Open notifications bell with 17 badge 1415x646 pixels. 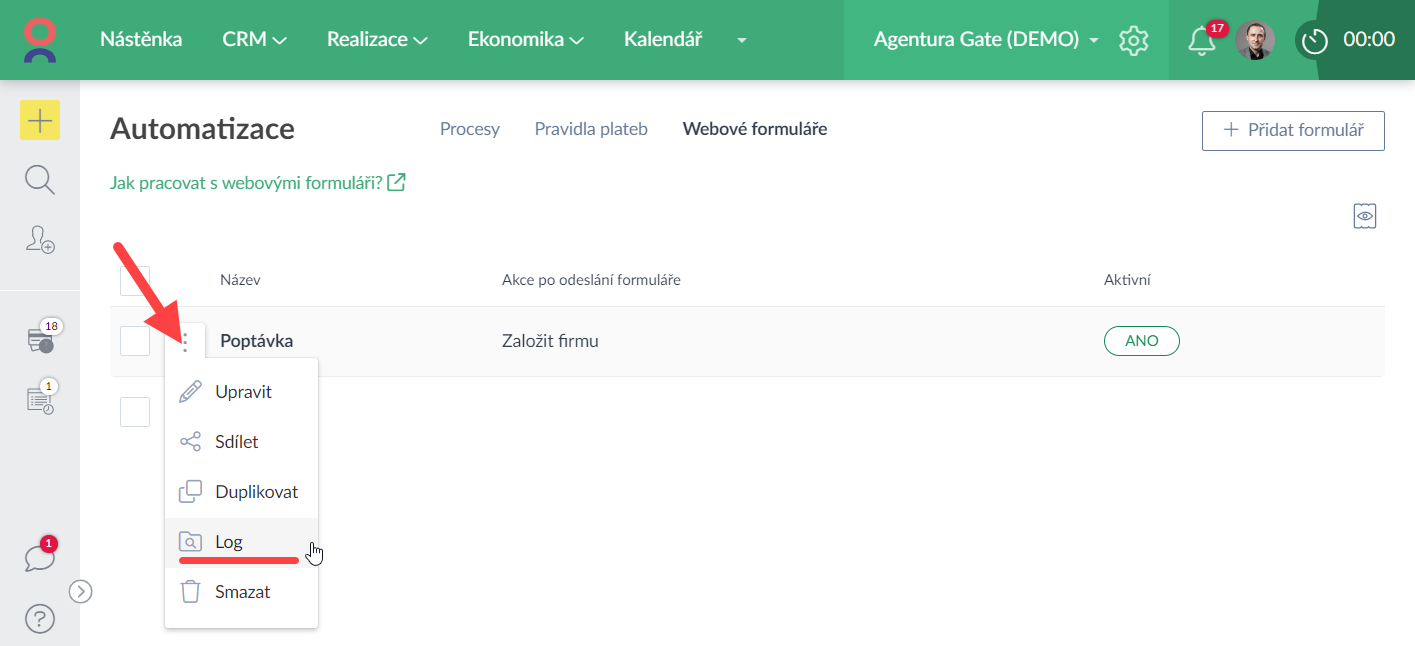pyautogui.click(x=1201, y=40)
